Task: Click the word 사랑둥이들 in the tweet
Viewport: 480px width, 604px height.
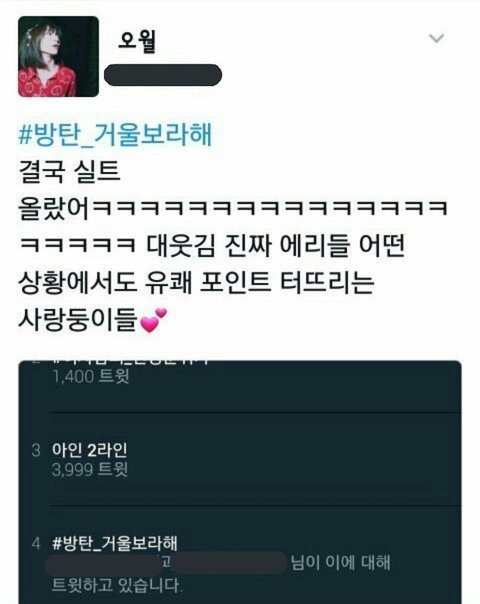Action: point(78,320)
